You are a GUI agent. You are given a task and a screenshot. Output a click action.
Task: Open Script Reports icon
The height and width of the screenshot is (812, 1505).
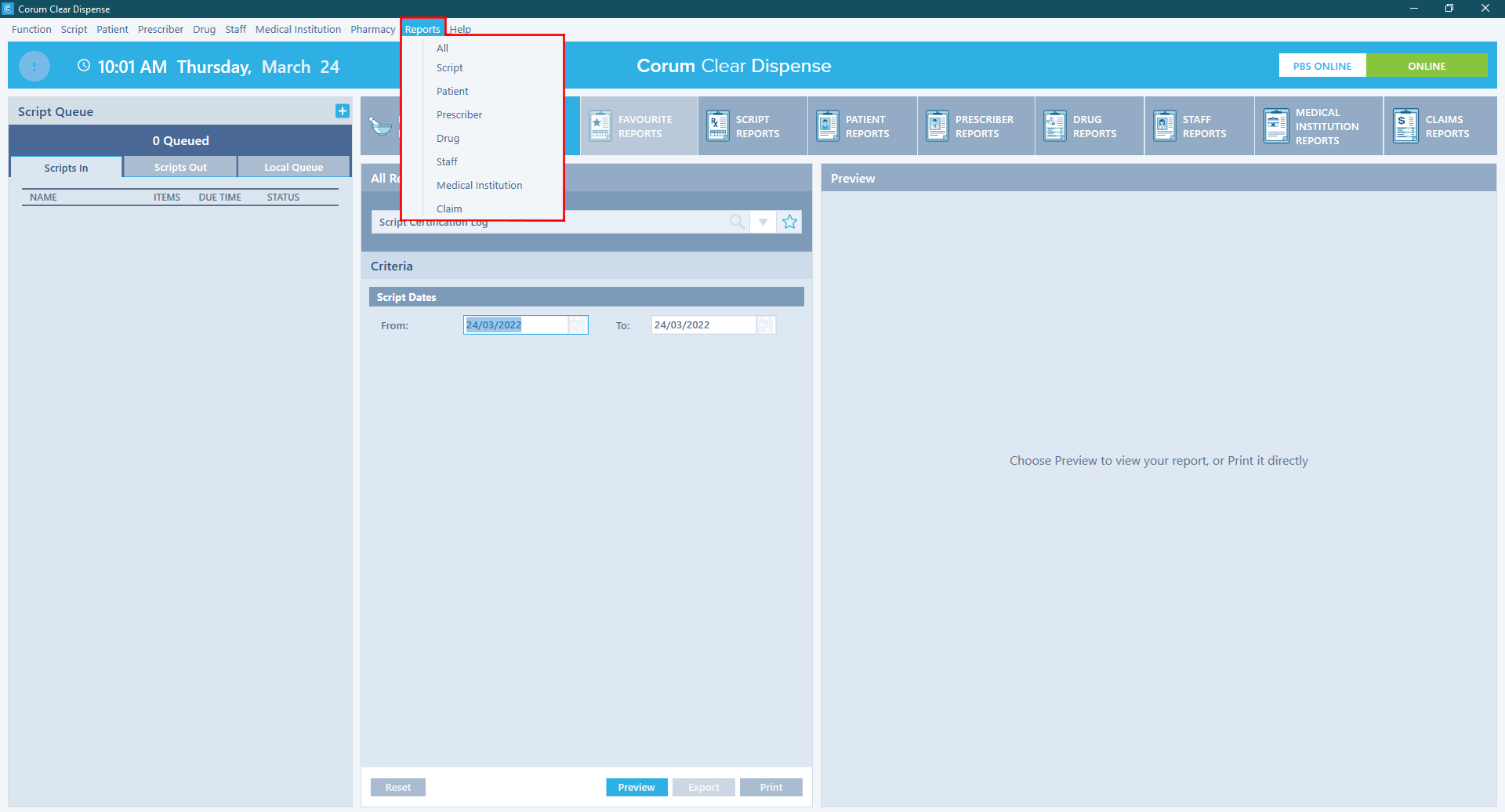point(718,126)
